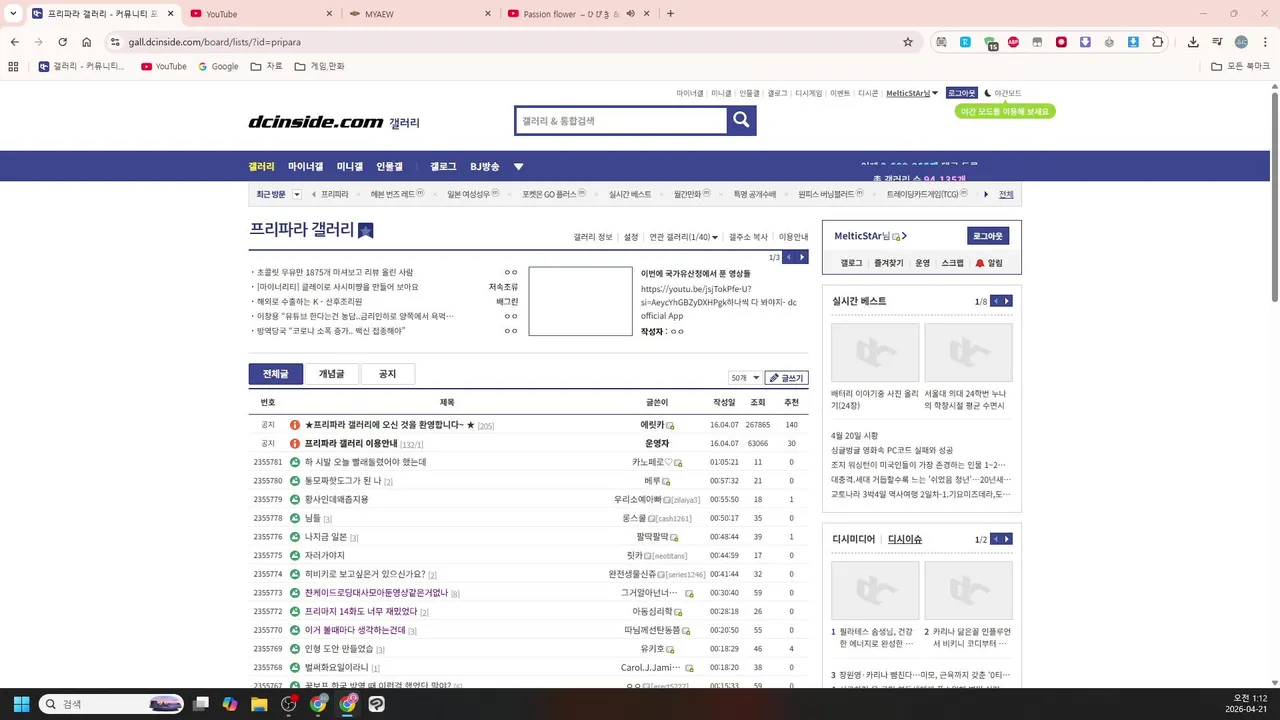Open 인물갤 in the navigation bar

pos(390,166)
